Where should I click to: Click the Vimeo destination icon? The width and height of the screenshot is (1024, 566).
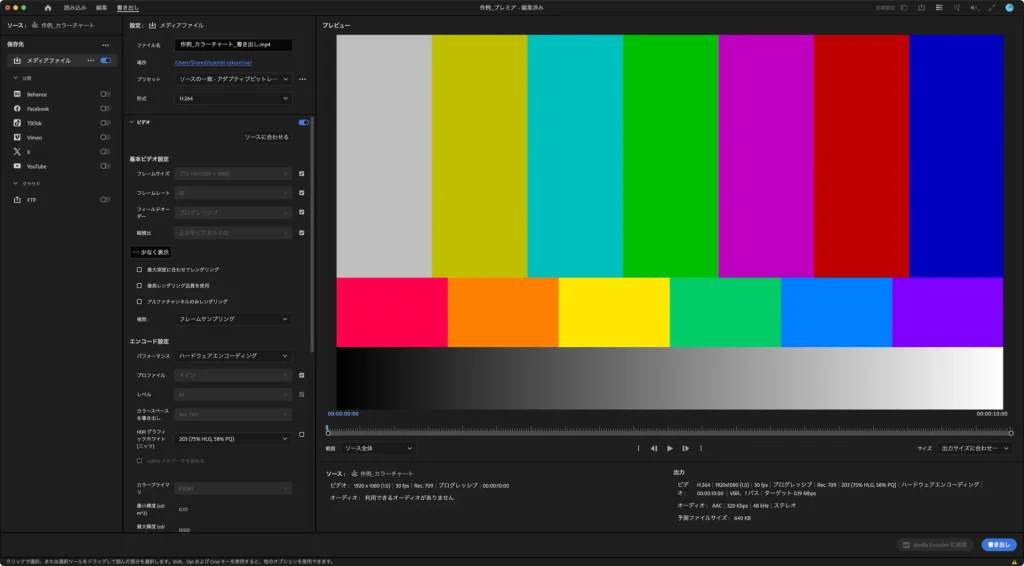17,137
